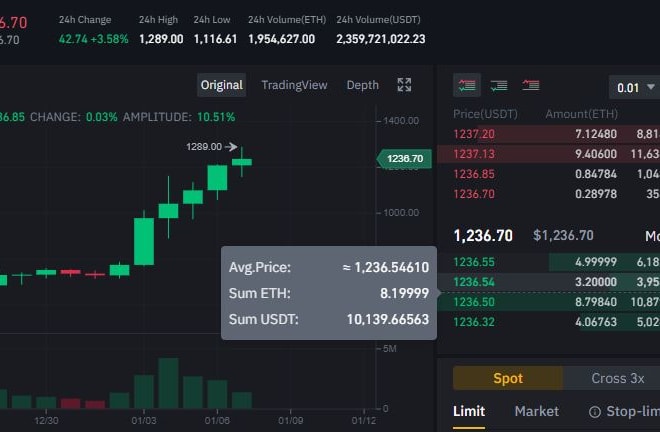Click the Sum USDT value 10,139.66563
This screenshot has width=660, height=432.
(x=388, y=319)
